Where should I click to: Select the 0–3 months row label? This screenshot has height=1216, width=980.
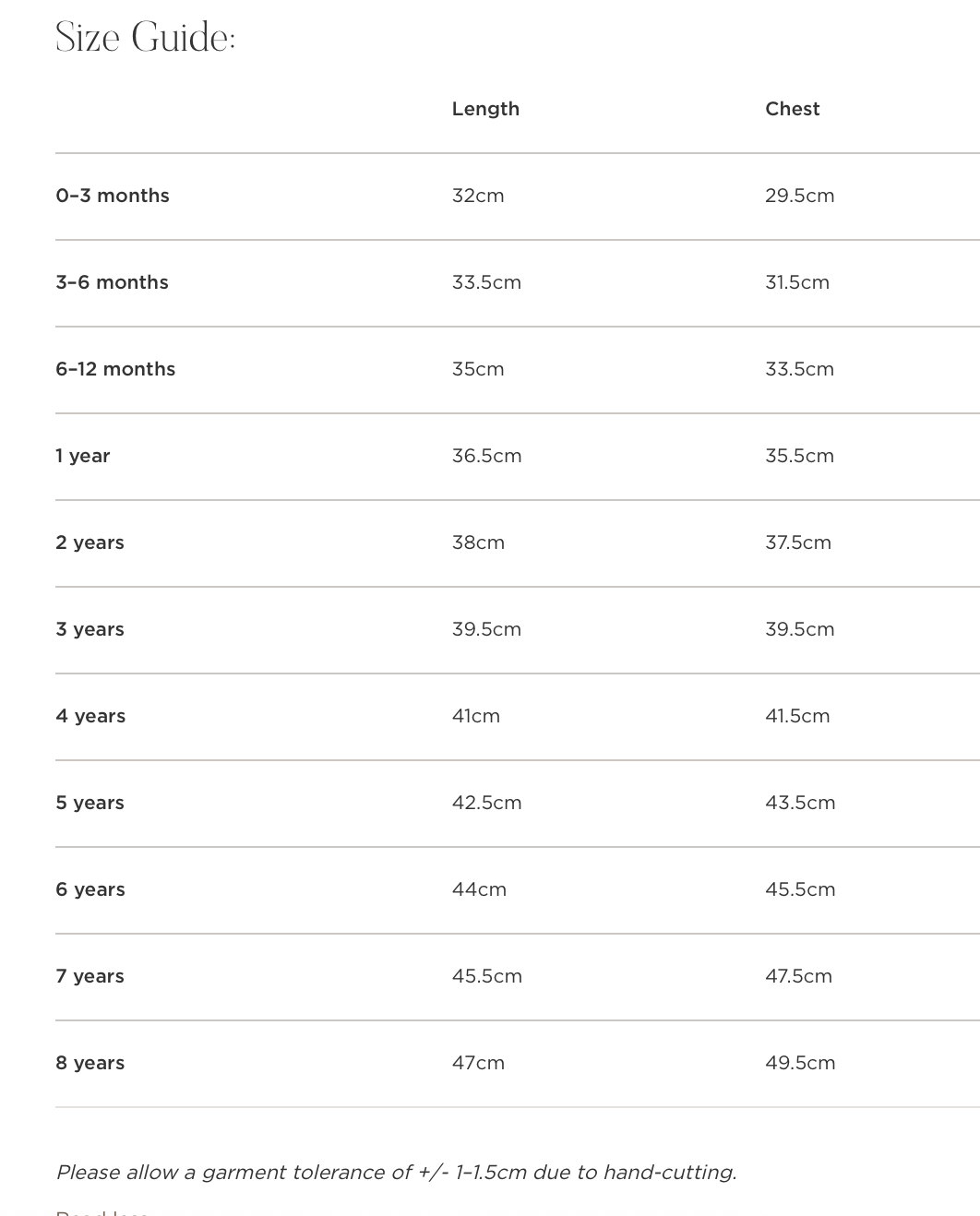coord(113,196)
